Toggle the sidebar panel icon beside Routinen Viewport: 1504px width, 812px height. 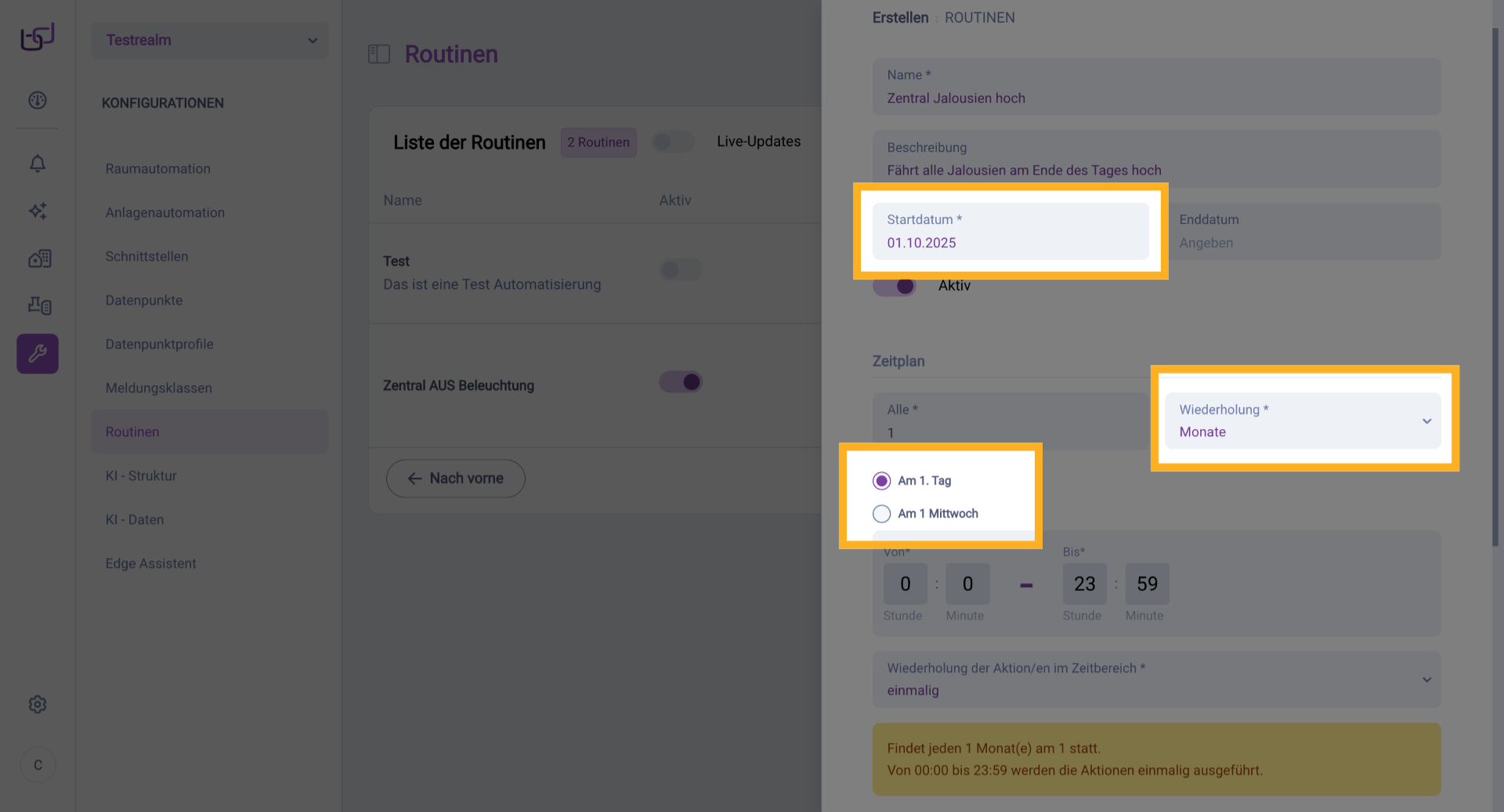click(x=379, y=54)
